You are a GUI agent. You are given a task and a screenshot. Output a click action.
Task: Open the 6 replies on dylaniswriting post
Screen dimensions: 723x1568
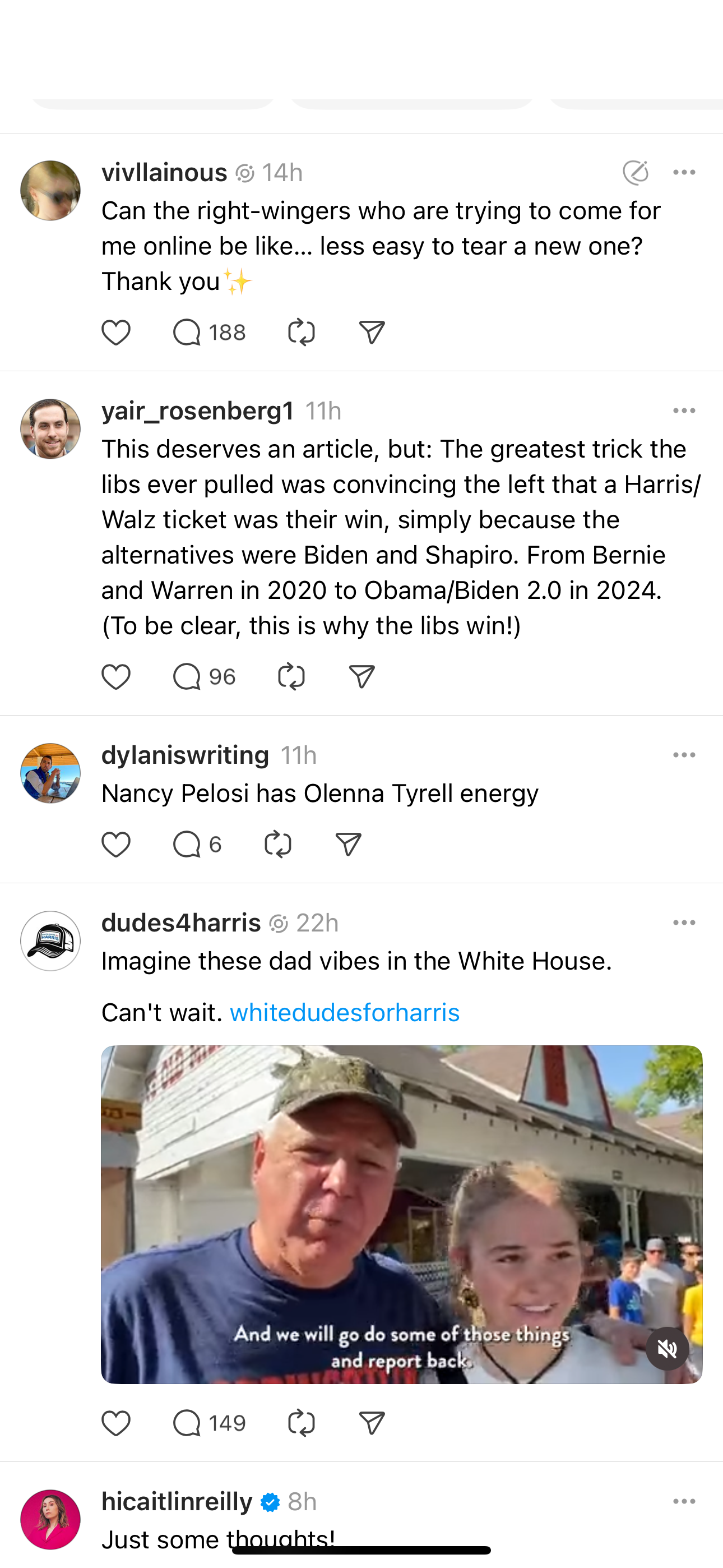(x=197, y=845)
